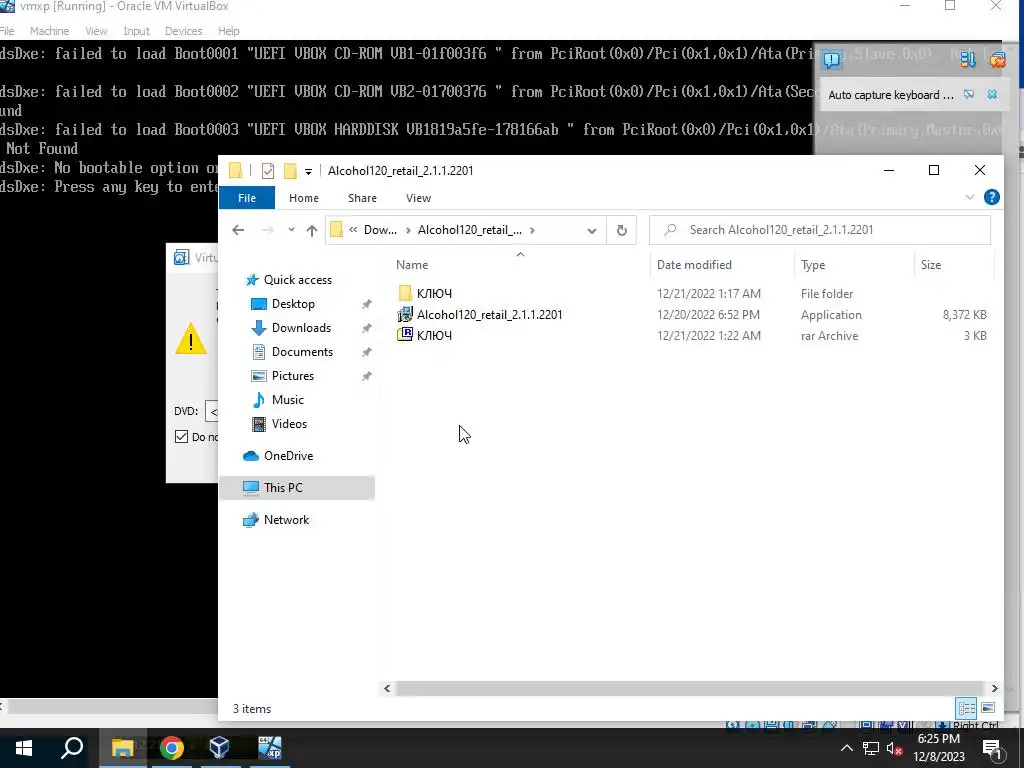Expand the address bar history dropdown
This screenshot has width=1024, height=768.
coord(592,231)
